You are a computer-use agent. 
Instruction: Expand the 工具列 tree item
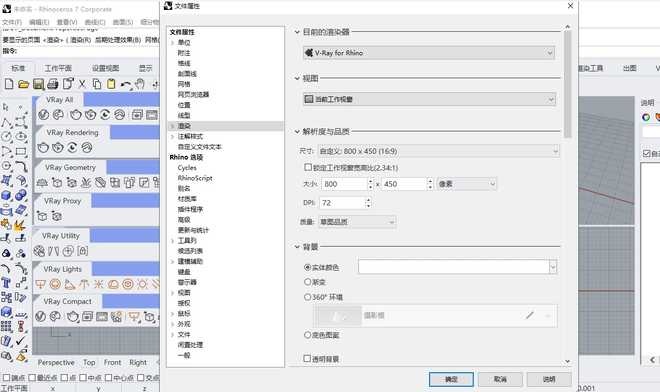[173, 241]
